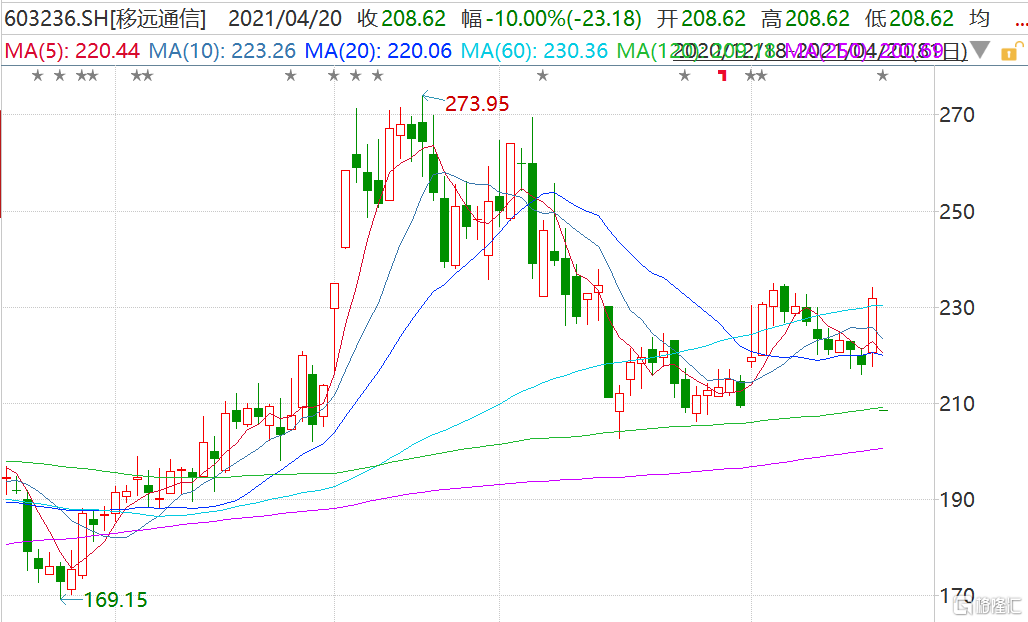Click the opening price 开 208.62
Viewport: 1028px width, 622px height.
coord(702,18)
